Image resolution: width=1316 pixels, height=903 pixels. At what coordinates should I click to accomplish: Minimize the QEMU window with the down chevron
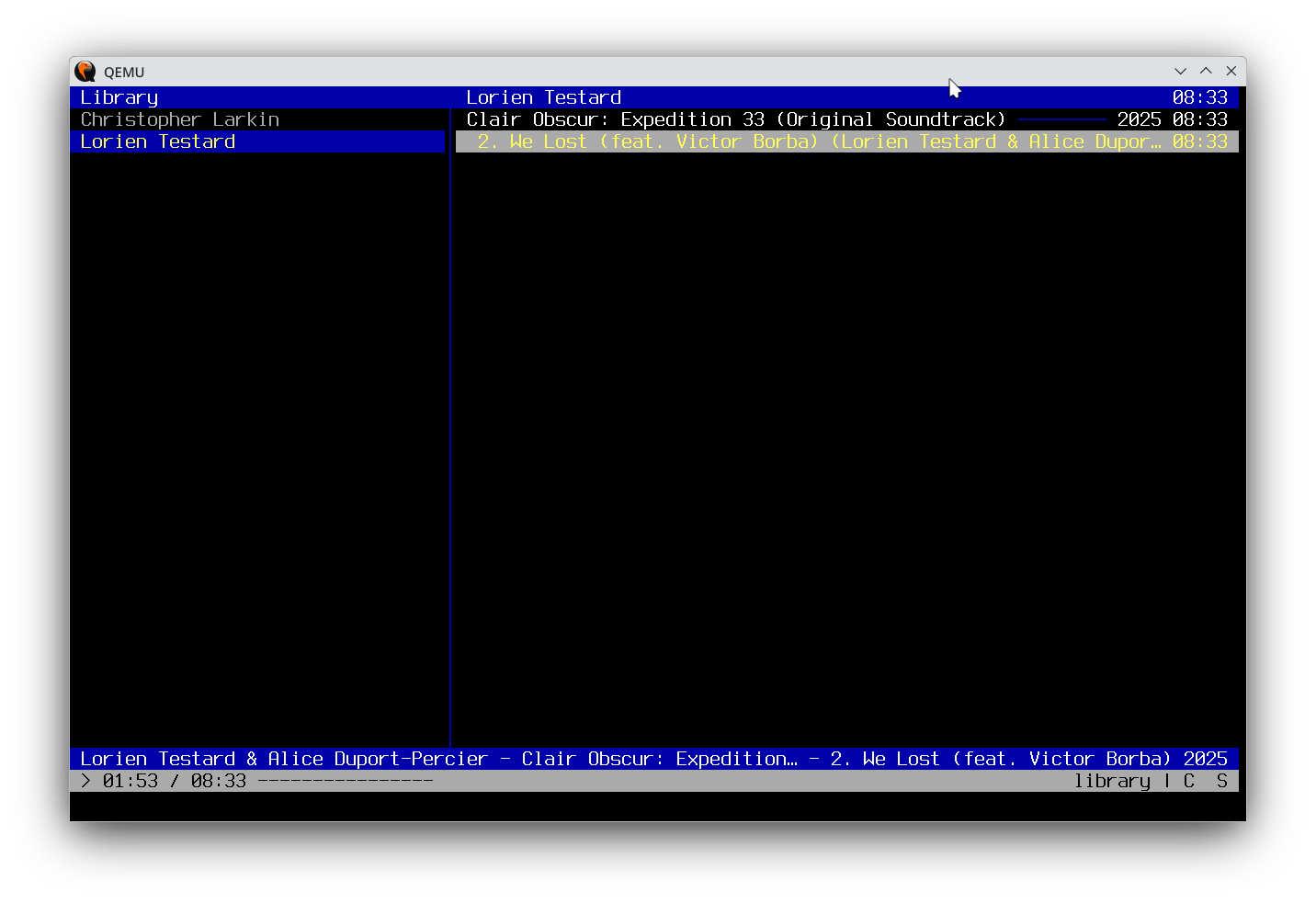[1181, 72]
